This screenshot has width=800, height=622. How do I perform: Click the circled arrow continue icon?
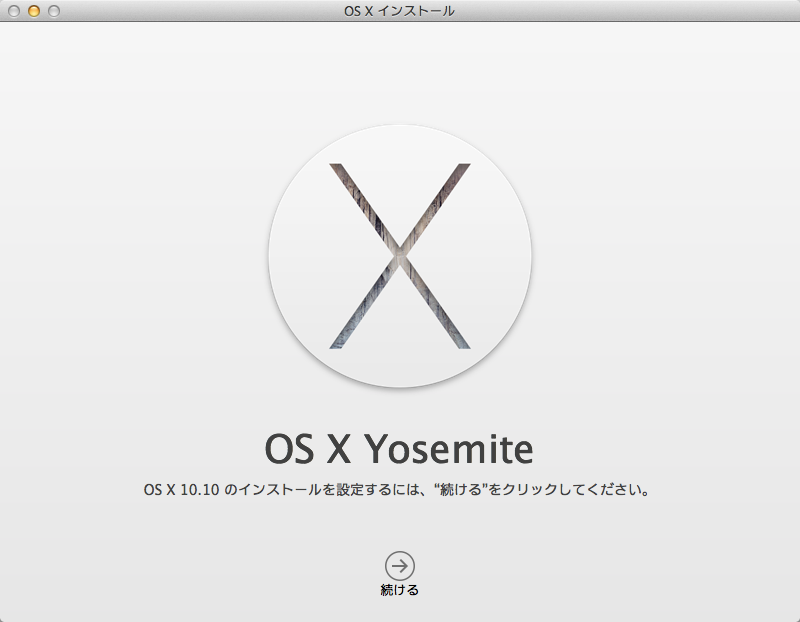click(x=399, y=565)
